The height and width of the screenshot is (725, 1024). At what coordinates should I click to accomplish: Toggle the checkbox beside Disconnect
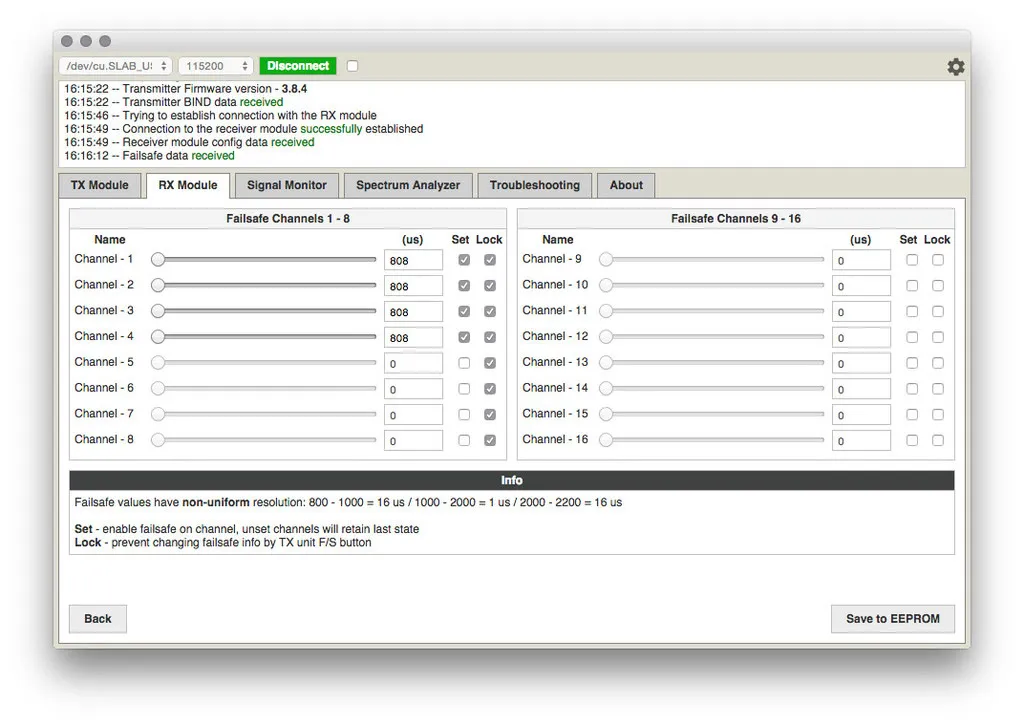(x=352, y=66)
